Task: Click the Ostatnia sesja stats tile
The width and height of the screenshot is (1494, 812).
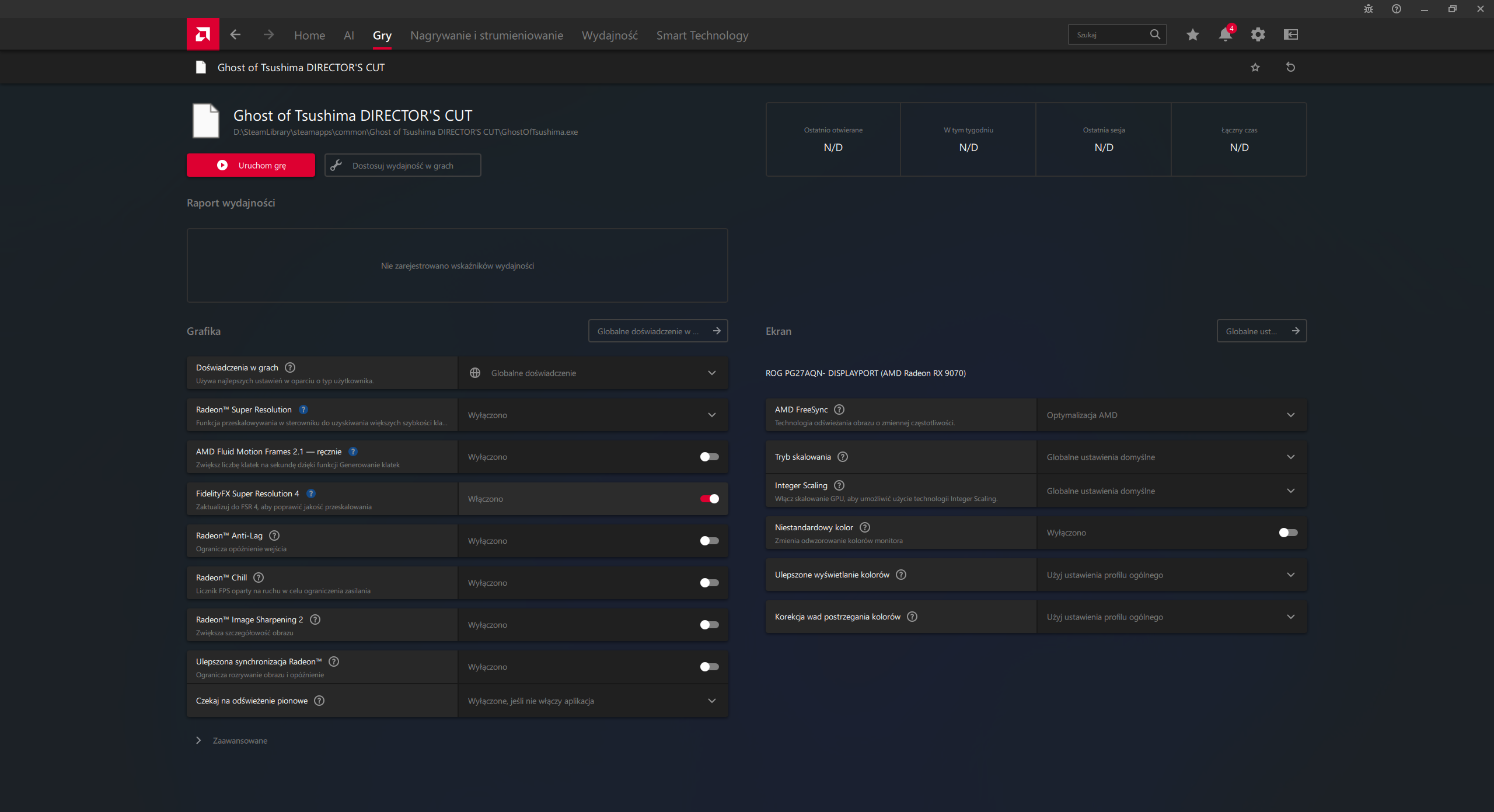Action: [1104, 139]
